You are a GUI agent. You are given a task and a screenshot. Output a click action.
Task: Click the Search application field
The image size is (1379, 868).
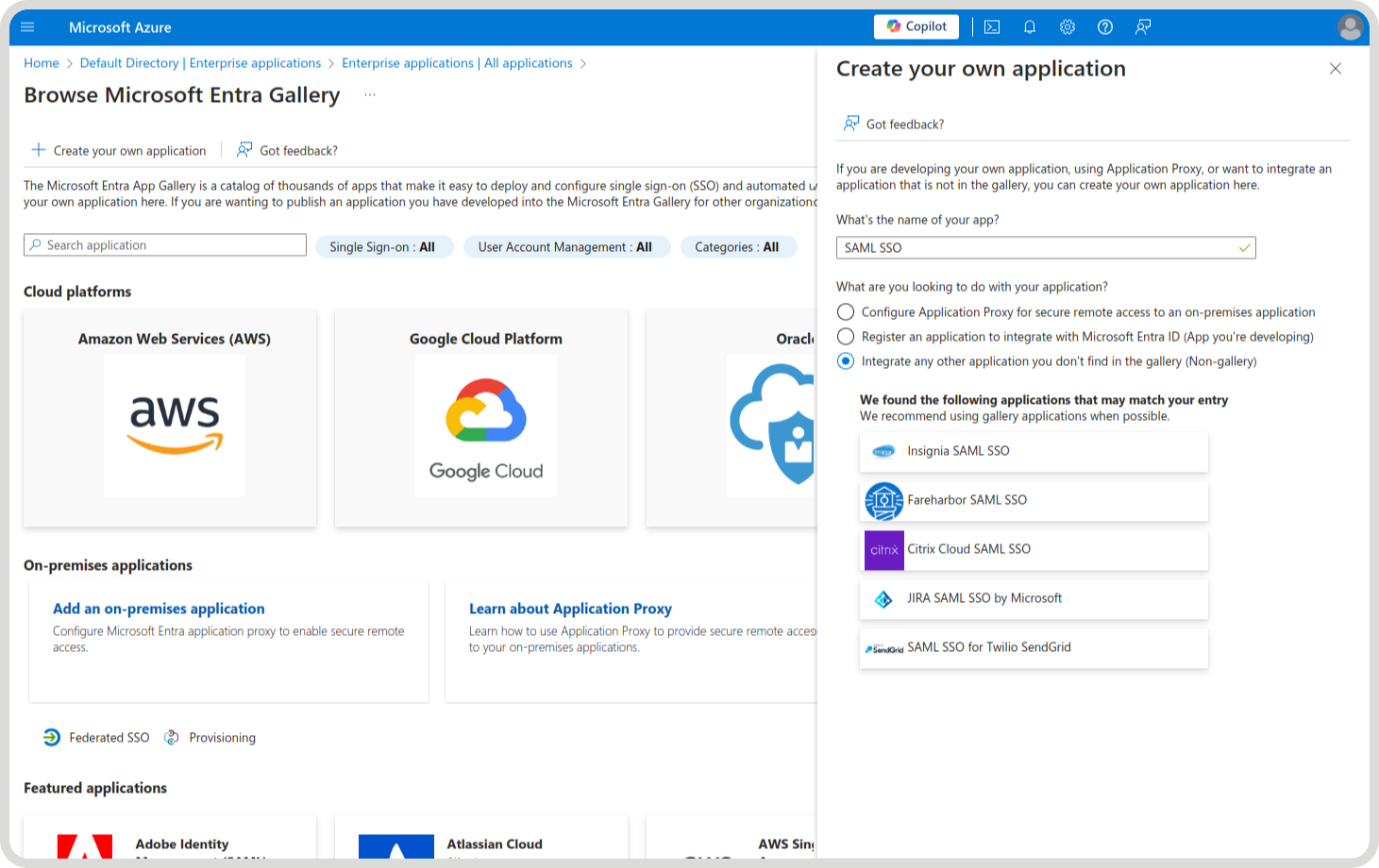pos(165,245)
